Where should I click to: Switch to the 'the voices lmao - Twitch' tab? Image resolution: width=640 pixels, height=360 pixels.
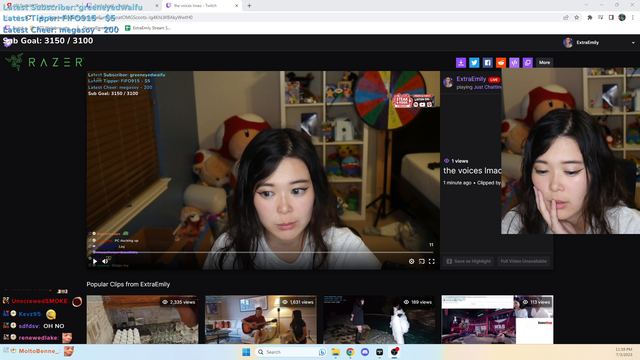[201, 6]
